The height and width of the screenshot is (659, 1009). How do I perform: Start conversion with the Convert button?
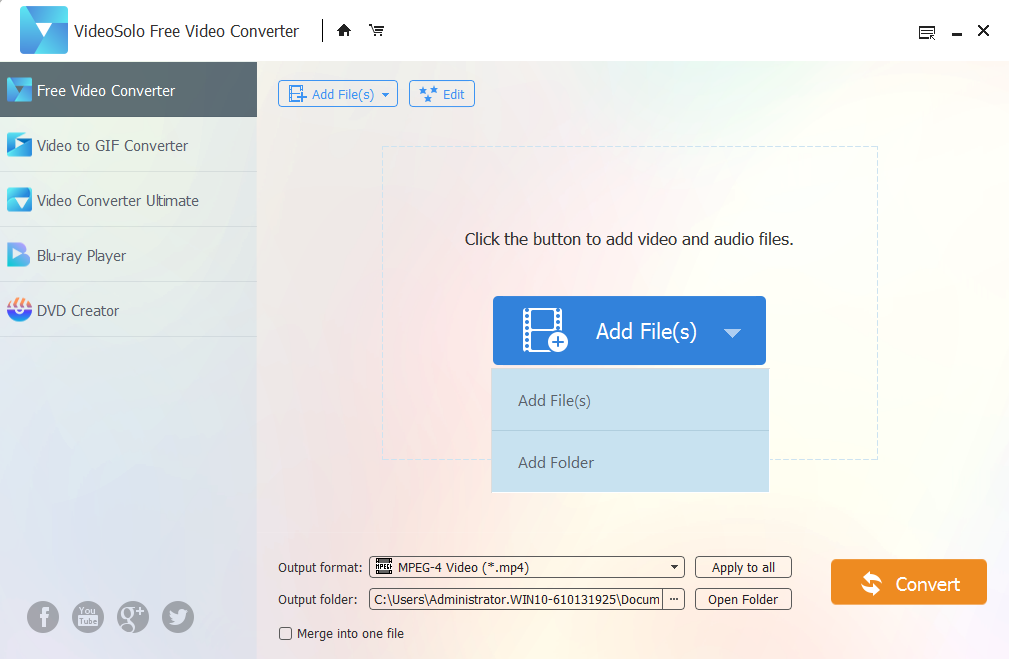[x=909, y=582]
